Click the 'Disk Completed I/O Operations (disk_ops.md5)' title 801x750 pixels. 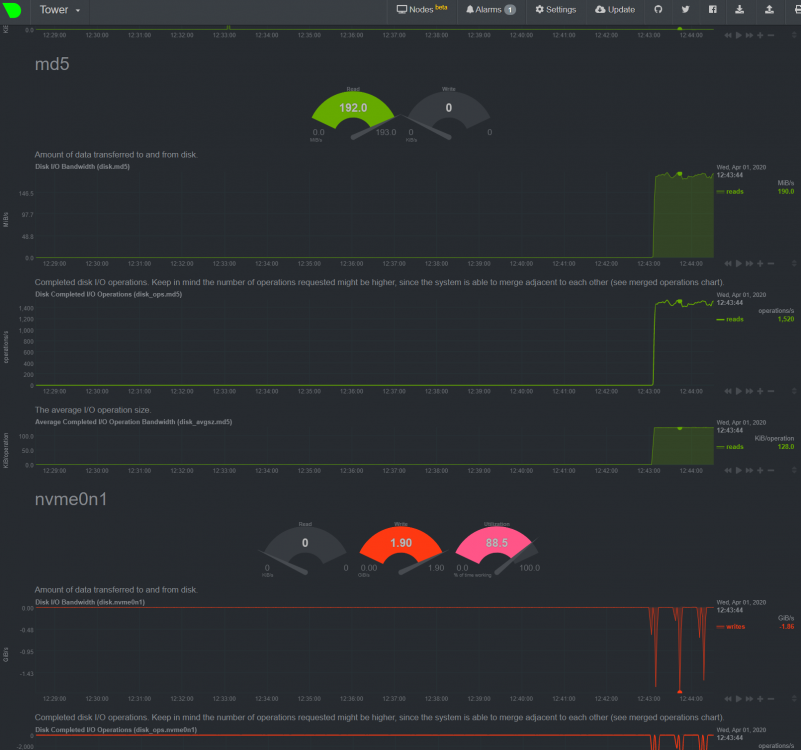(x=108, y=294)
